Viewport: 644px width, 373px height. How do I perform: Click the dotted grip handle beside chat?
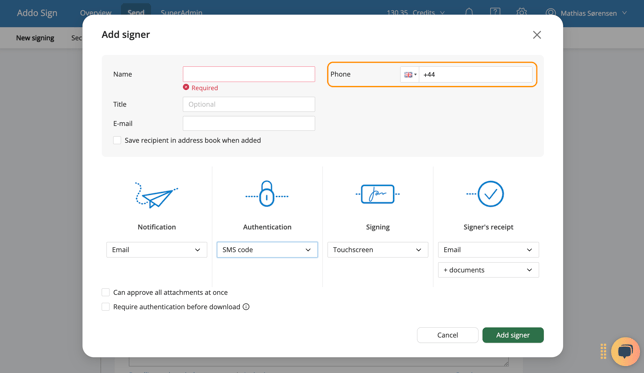(603, 352)
